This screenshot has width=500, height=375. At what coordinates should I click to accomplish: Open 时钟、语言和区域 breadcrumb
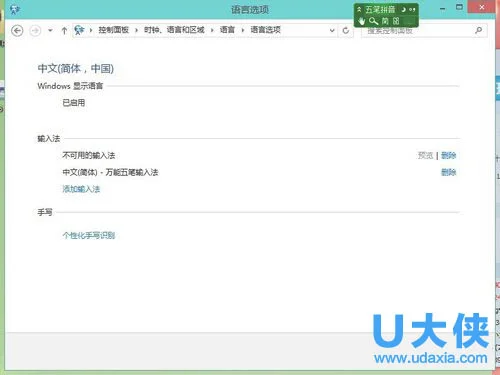174,30
